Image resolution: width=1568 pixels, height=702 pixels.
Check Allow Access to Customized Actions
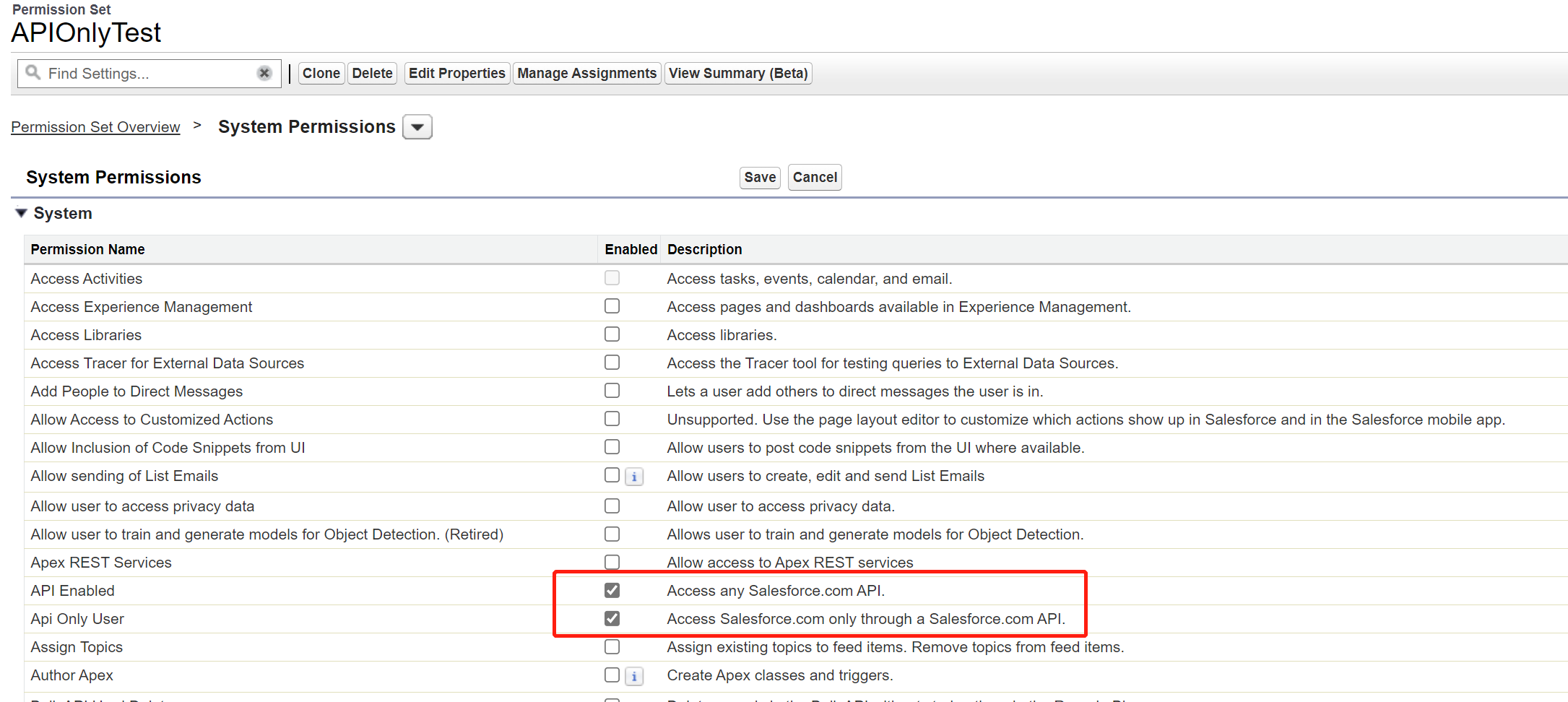coord(612,419)
